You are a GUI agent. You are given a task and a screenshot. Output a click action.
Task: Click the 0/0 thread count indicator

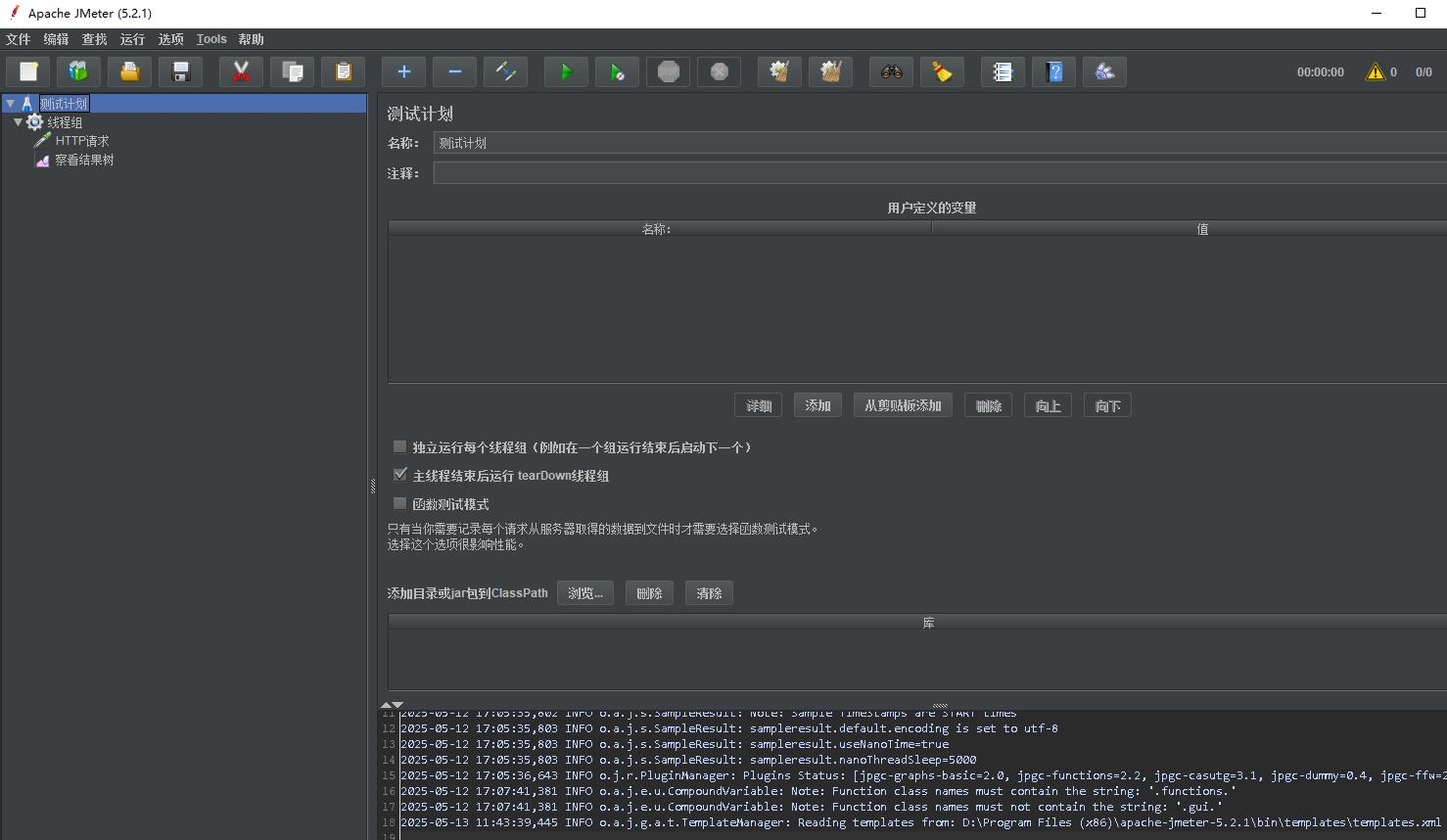point(1424,72)
